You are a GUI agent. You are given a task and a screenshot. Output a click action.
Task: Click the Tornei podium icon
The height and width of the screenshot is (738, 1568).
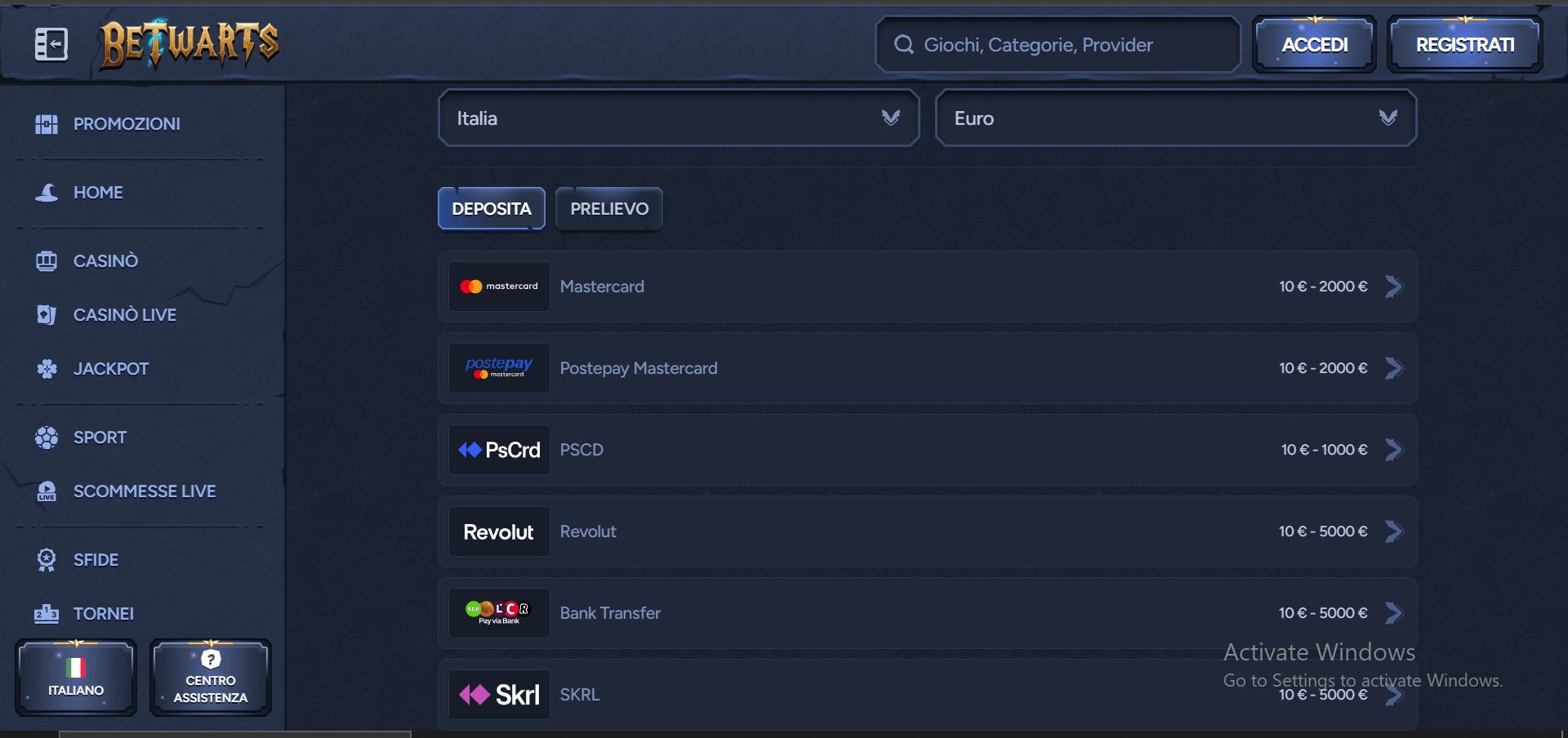[x=47, y=614]
